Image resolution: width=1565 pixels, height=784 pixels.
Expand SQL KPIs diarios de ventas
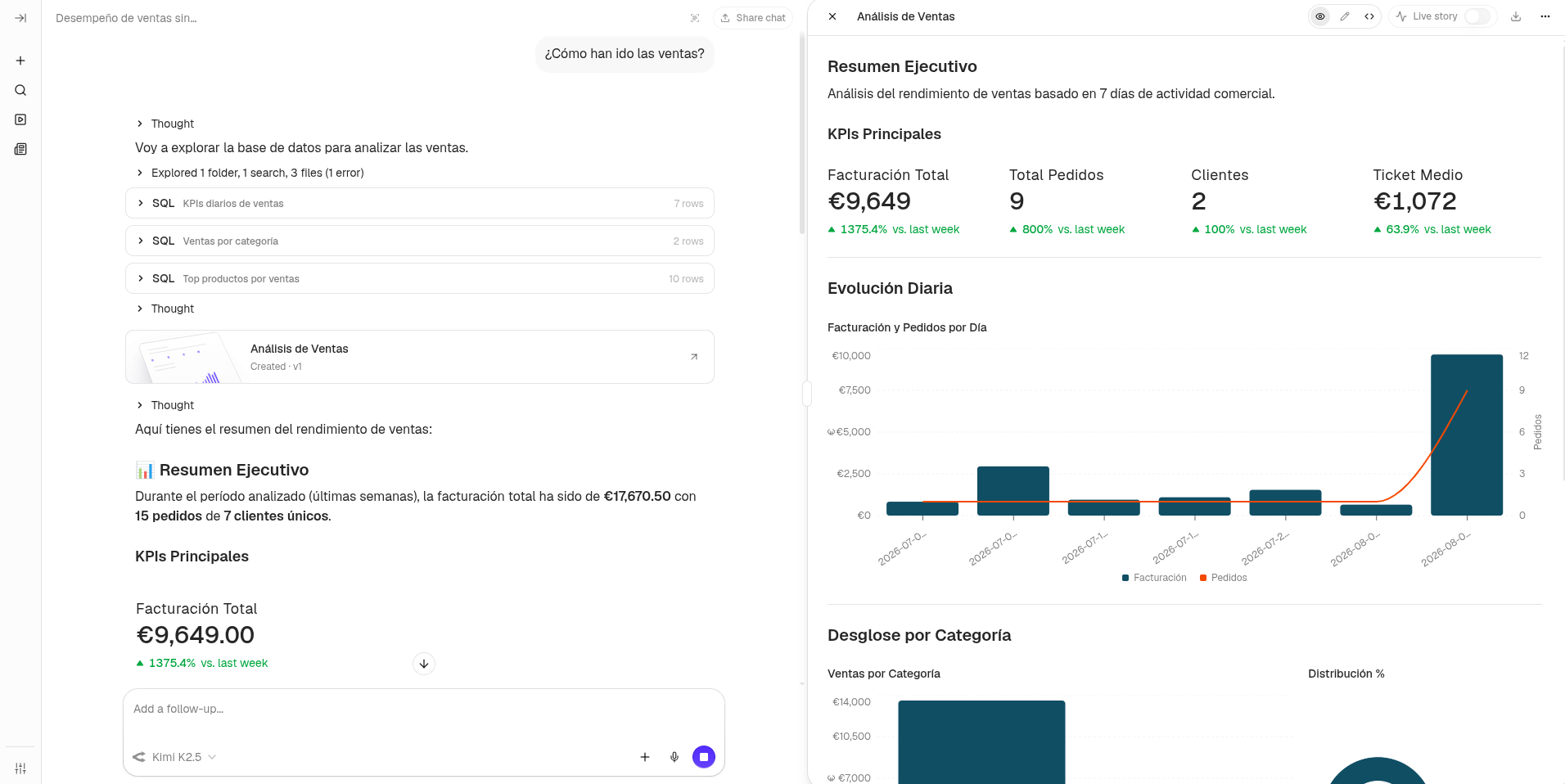click(x=420, y=203)
